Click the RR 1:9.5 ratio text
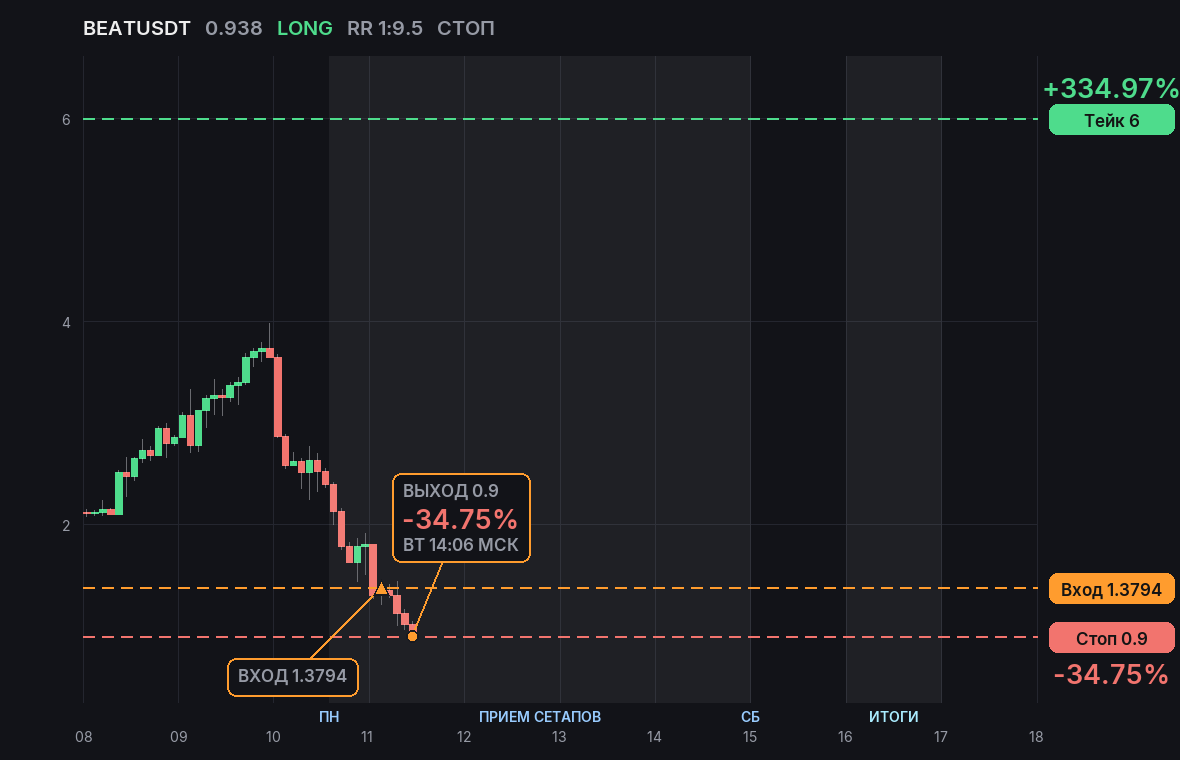This screenshot has height=760, width=1180. (385, 29)
